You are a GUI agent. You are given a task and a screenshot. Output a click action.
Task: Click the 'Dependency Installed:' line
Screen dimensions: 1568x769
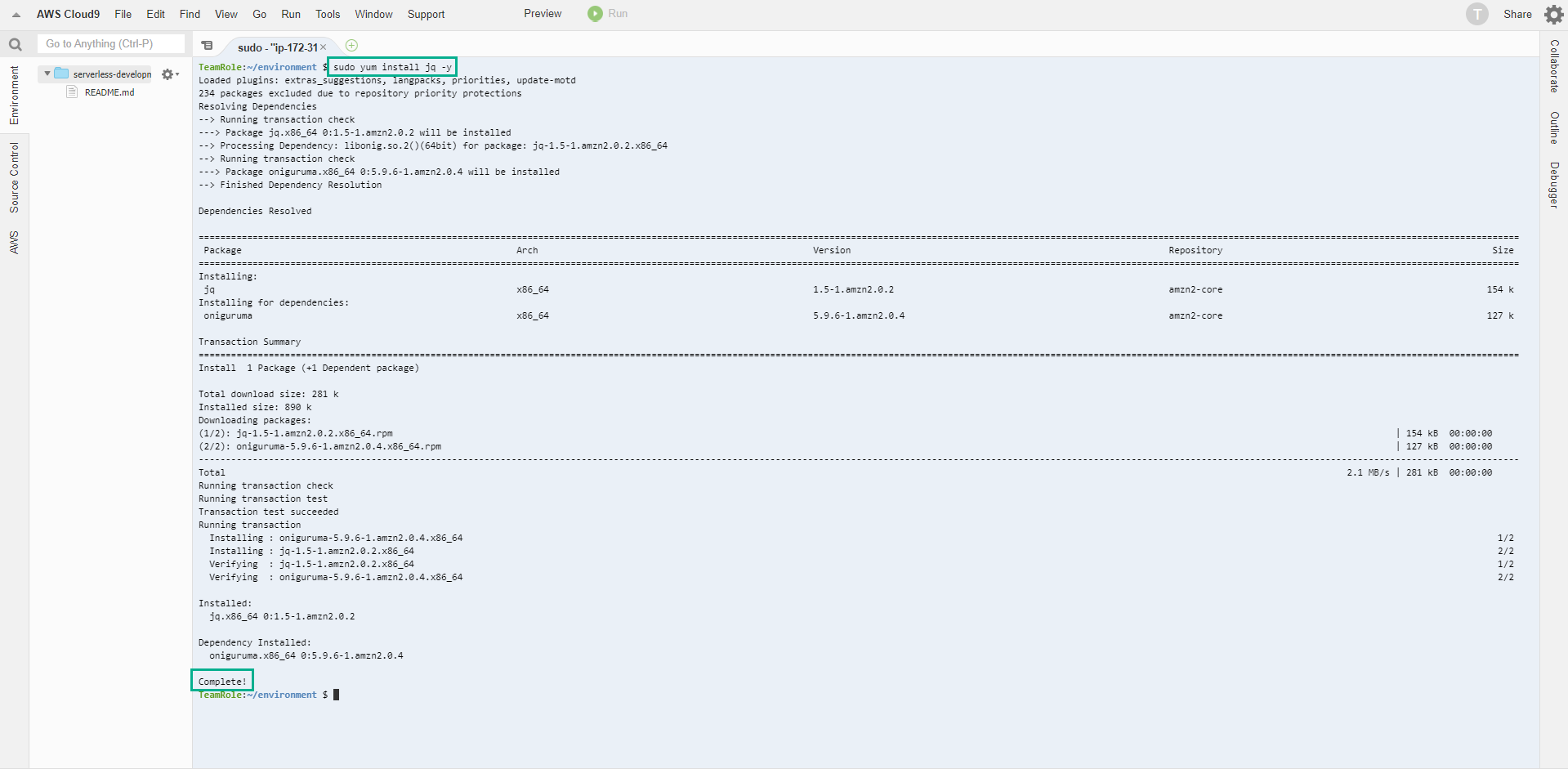point(255,642)
